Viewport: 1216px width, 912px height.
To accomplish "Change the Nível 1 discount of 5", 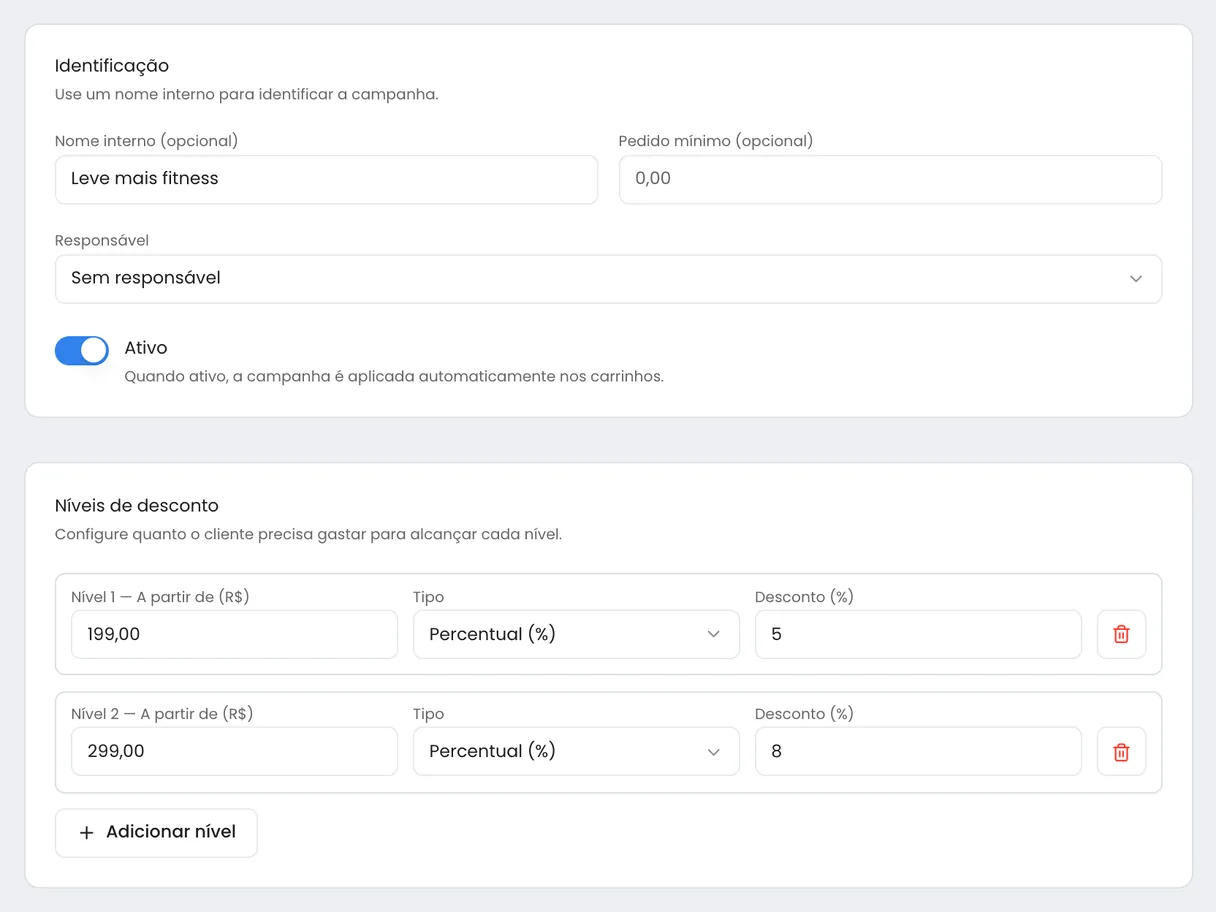I will [918, 634].
